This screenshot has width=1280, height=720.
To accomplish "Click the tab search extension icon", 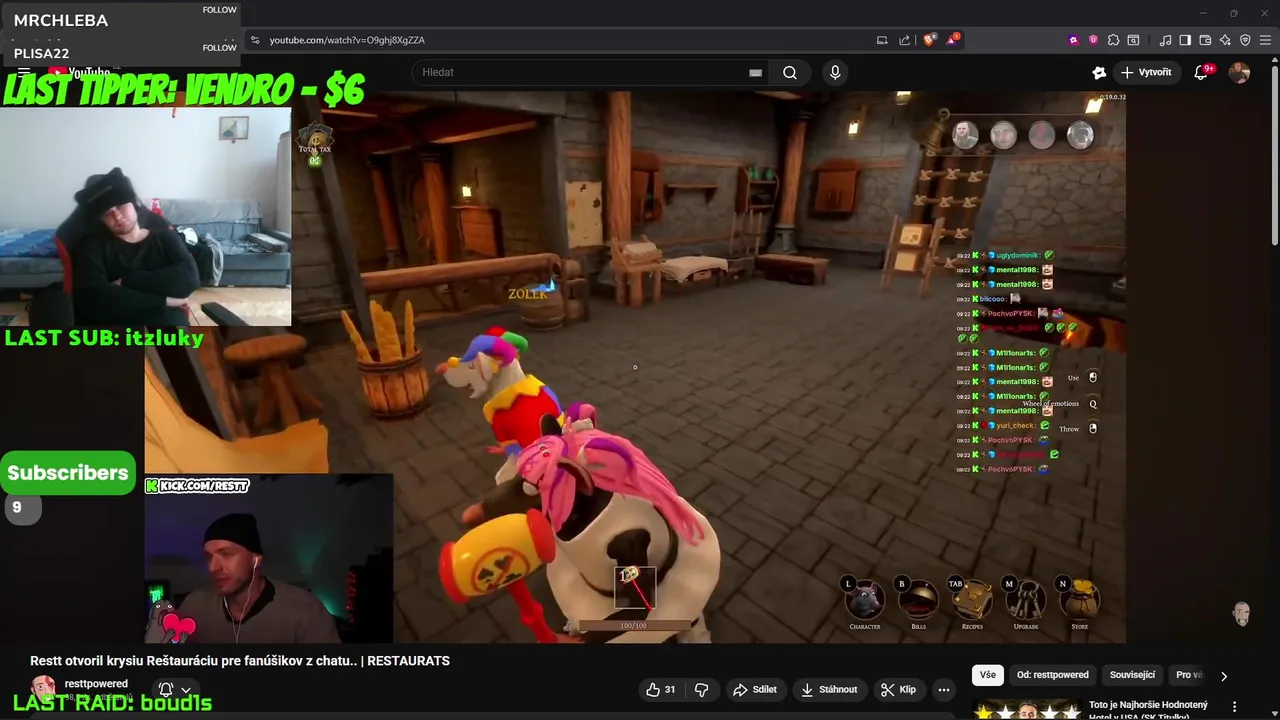I will coord(1133,40).
